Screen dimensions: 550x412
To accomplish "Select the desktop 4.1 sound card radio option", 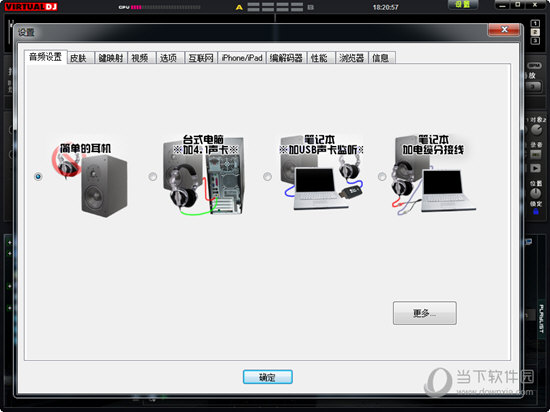I will (x=153, y=176).
